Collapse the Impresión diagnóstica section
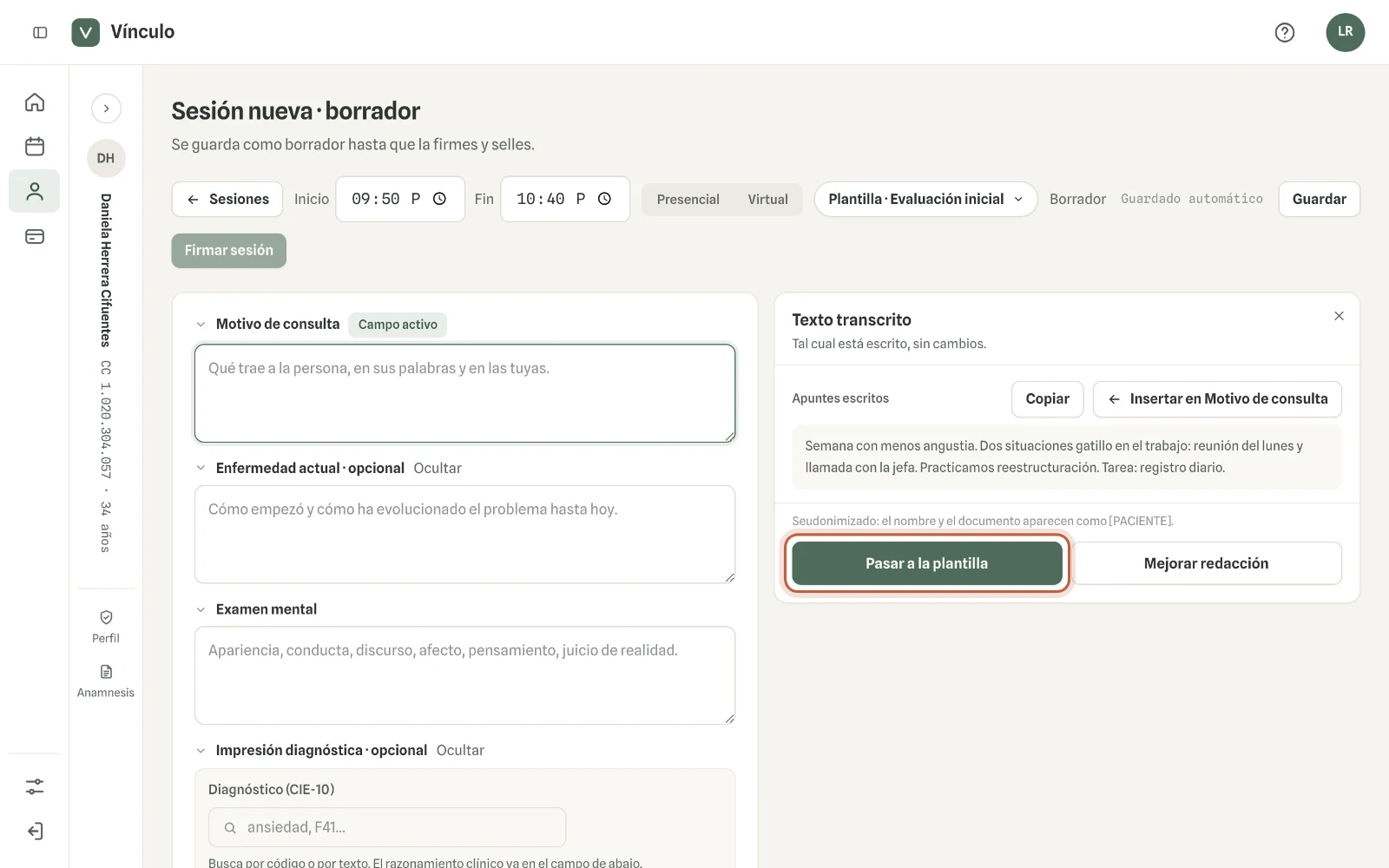The image size is (1389, 868). tap(201, 750)
